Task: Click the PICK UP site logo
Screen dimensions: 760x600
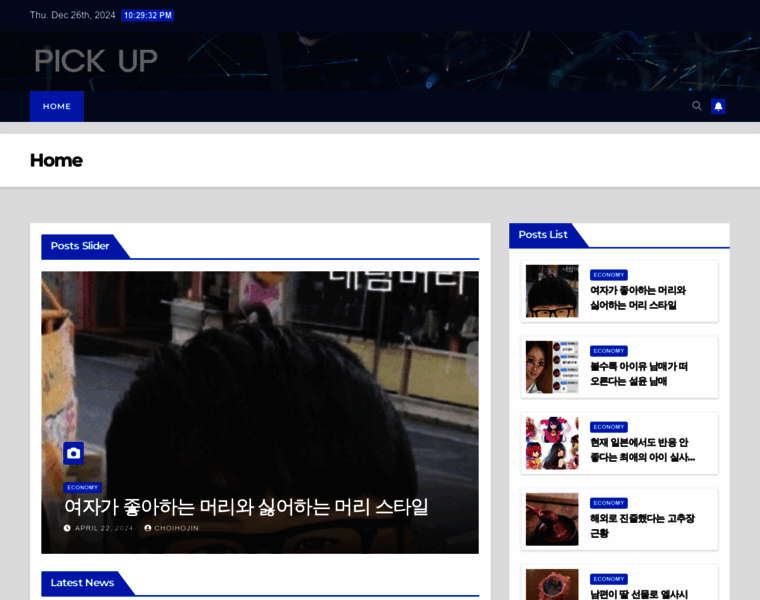Action: pyautogui.click(x=96, y=61)
